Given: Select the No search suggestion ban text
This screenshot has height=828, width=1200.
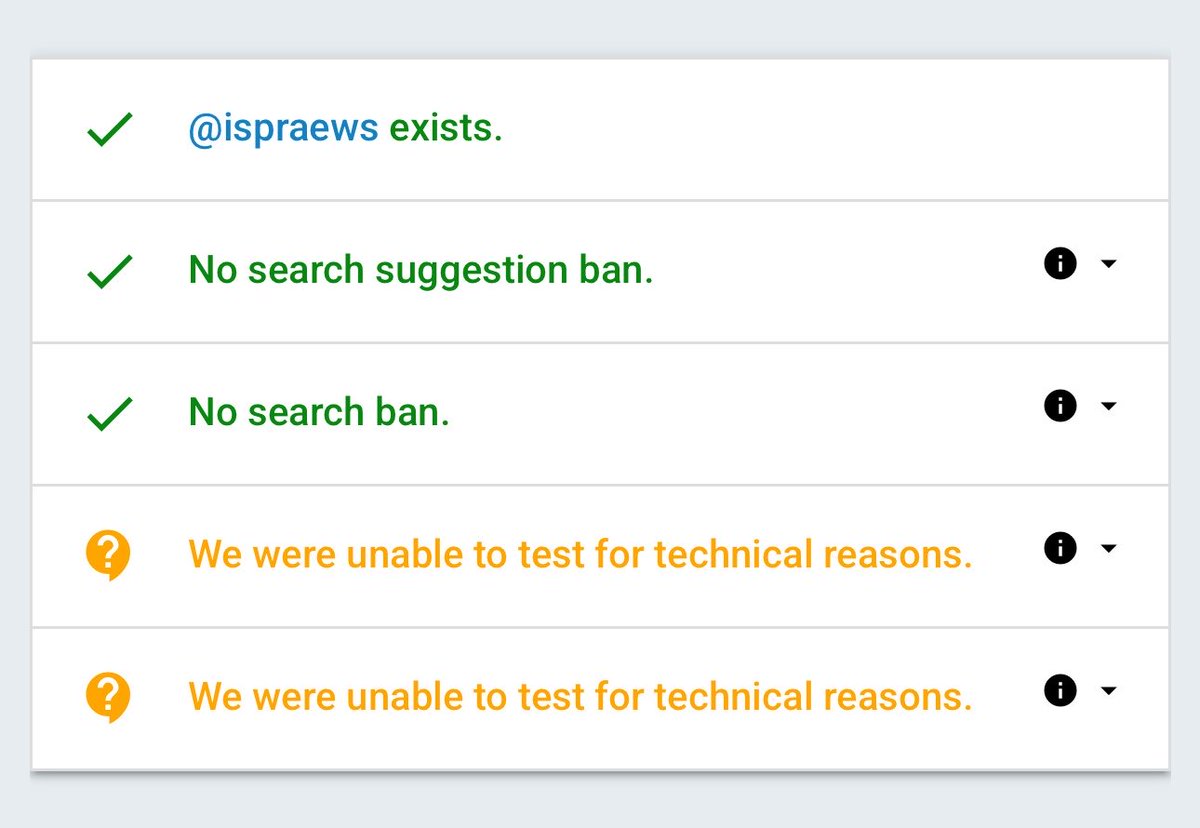Looking at the screenshot, I should tap(421, 270).
